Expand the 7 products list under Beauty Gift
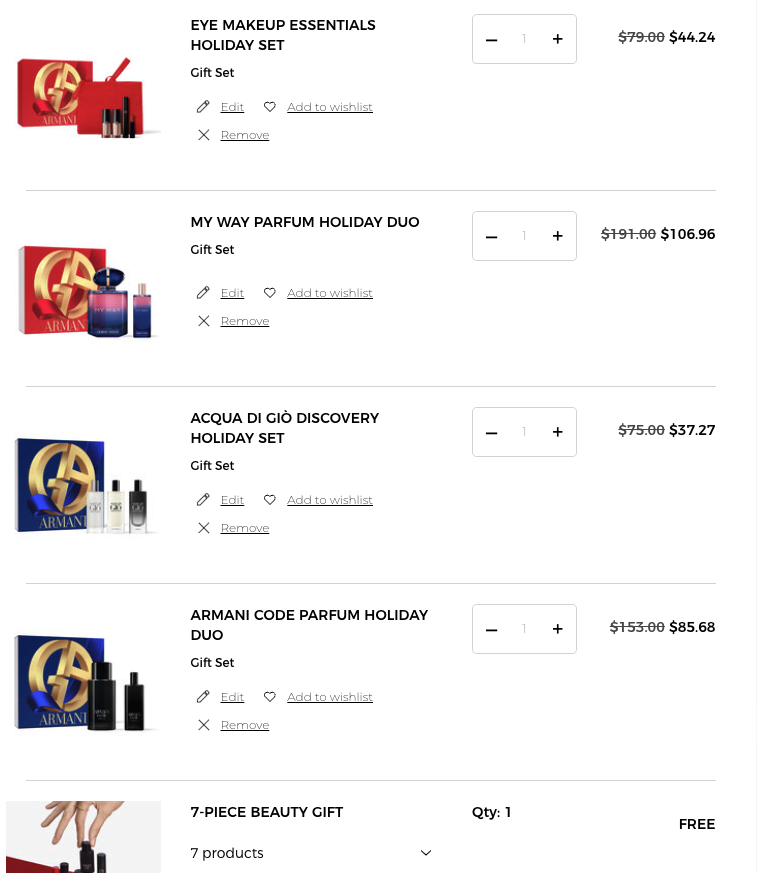 point(425,852)
